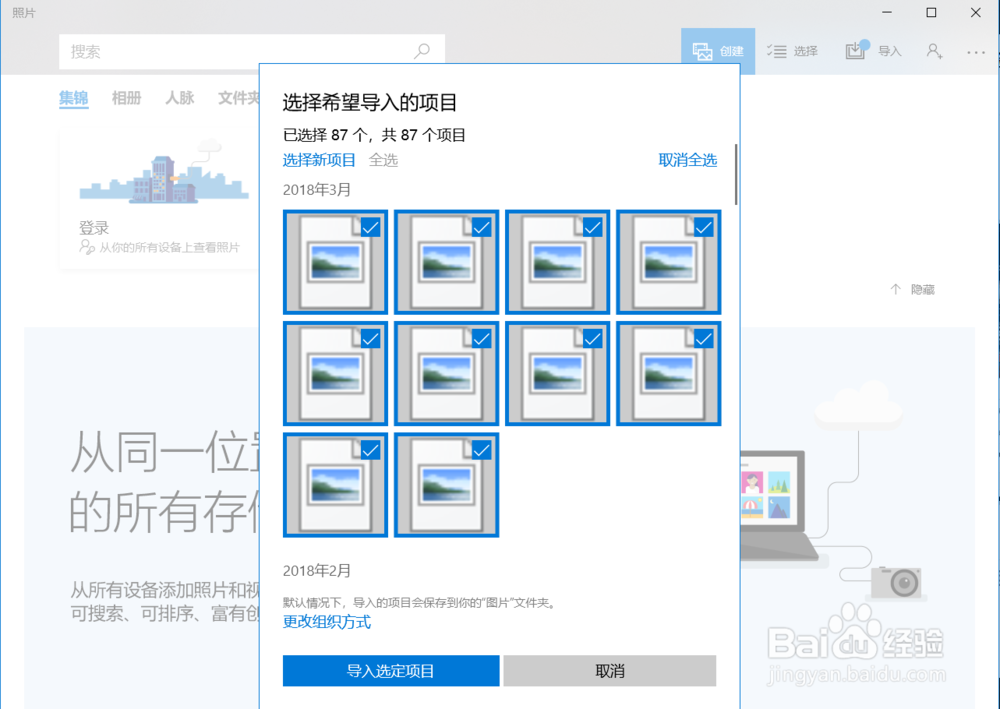Uncheck second row, first image checkbox
The height and width of the screenshot is (709, 1000).
(371, 339)
